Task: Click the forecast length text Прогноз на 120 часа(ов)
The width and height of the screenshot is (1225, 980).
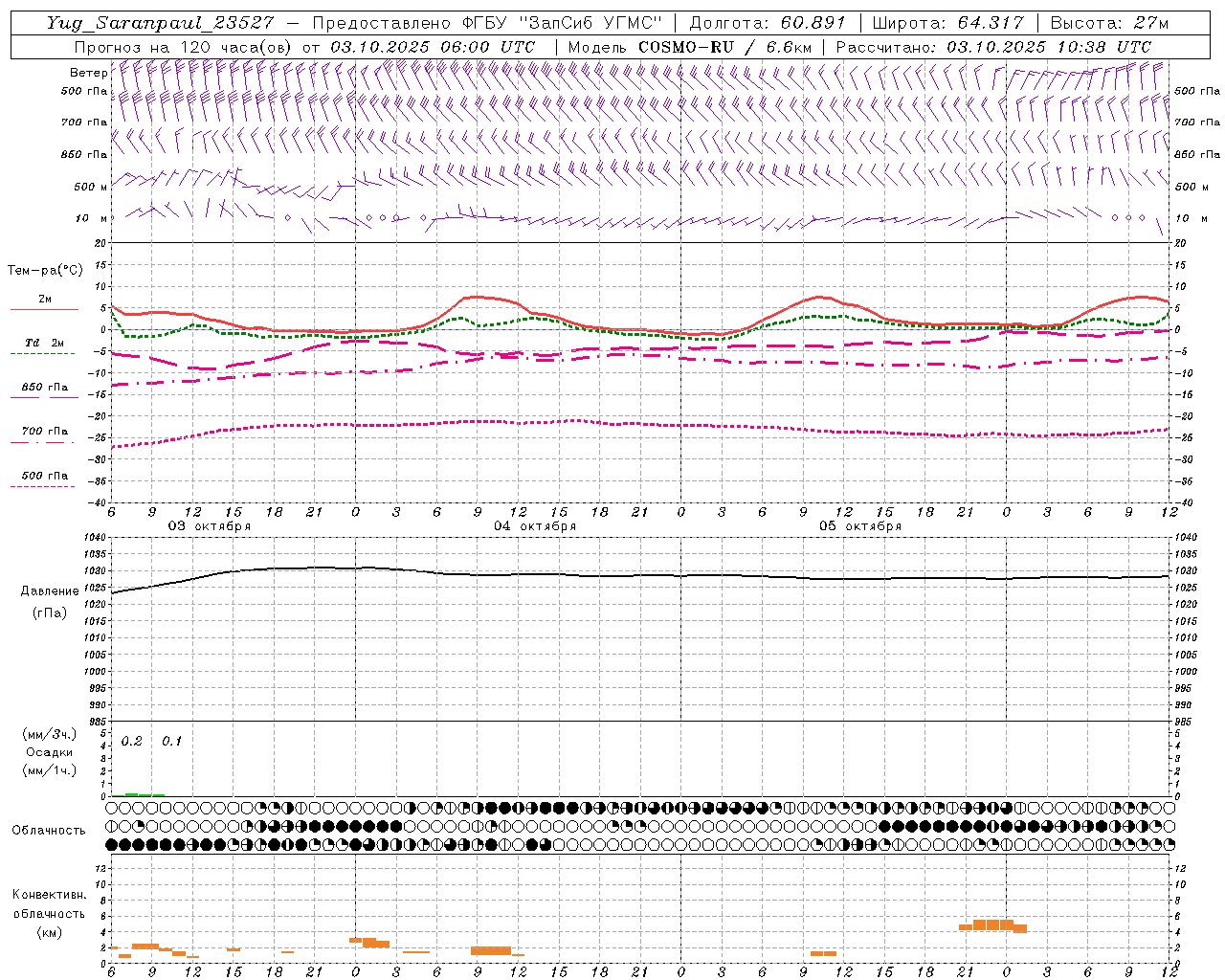Action: (184, 47)
